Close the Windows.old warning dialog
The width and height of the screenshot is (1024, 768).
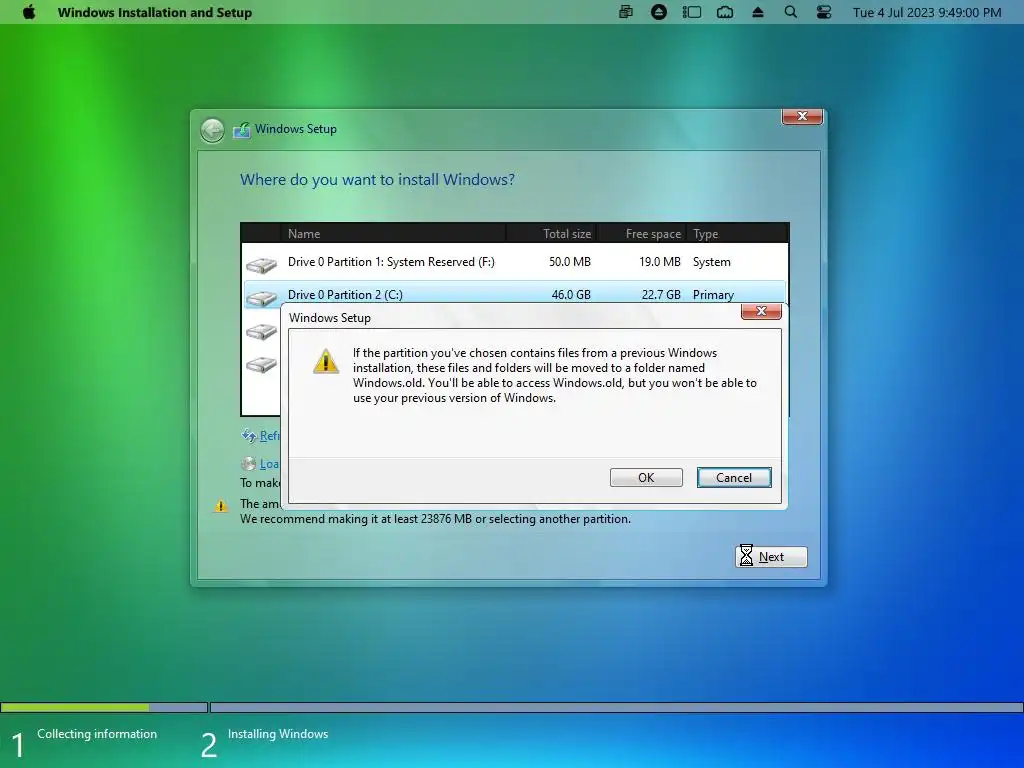point(761,312)
